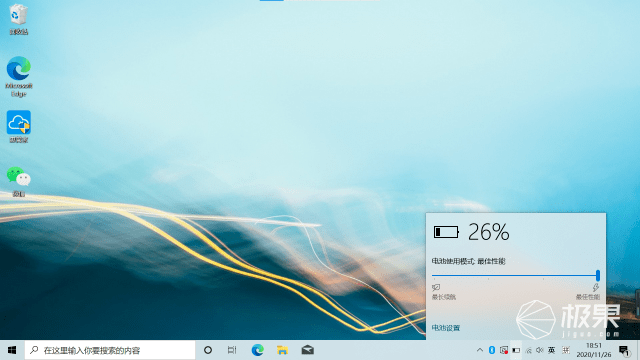Switch input language via the 英 indicator

[551, 350]
